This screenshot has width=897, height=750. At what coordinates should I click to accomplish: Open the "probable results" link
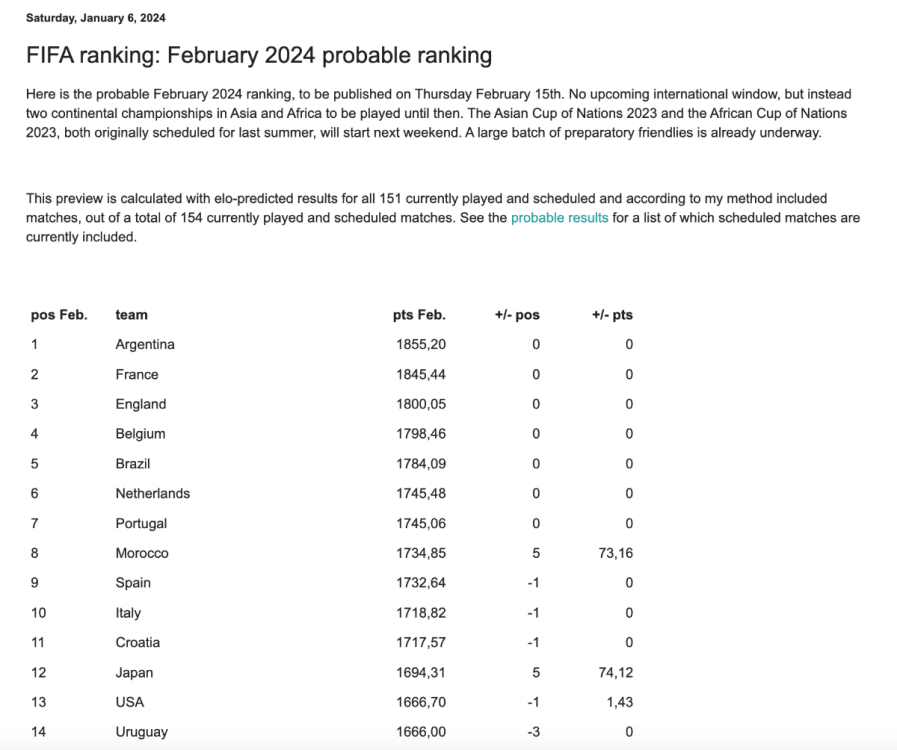559,217
